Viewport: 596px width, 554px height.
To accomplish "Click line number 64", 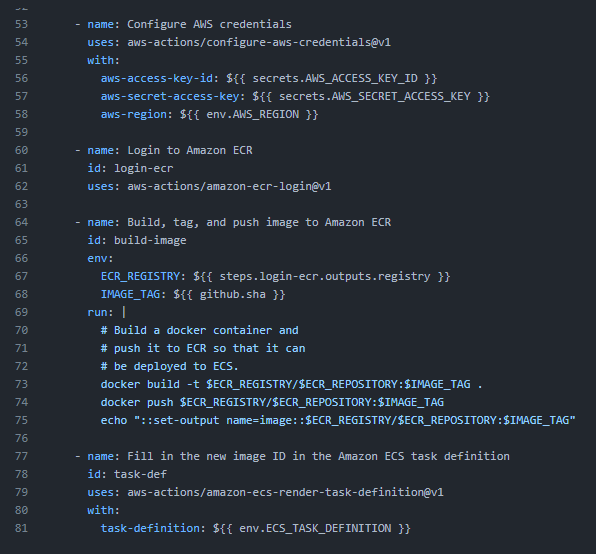I will [21, 222].
